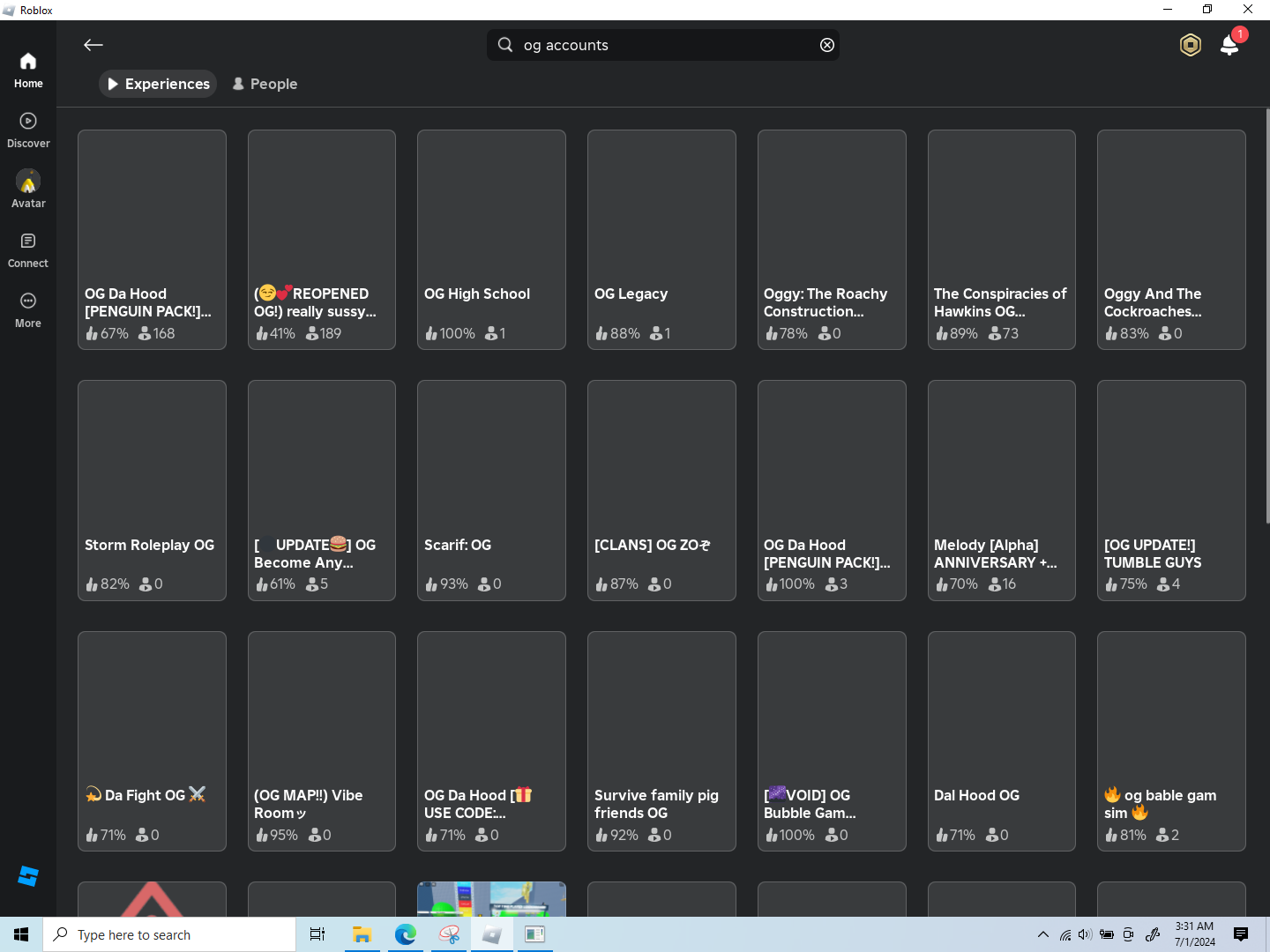Open the OG Legacy experience
This screenshot has width=1270, height=952.
[661, 240]
